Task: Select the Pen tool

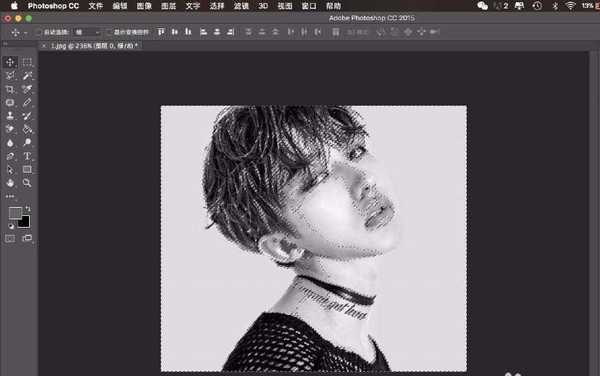Action: point(10,156)
